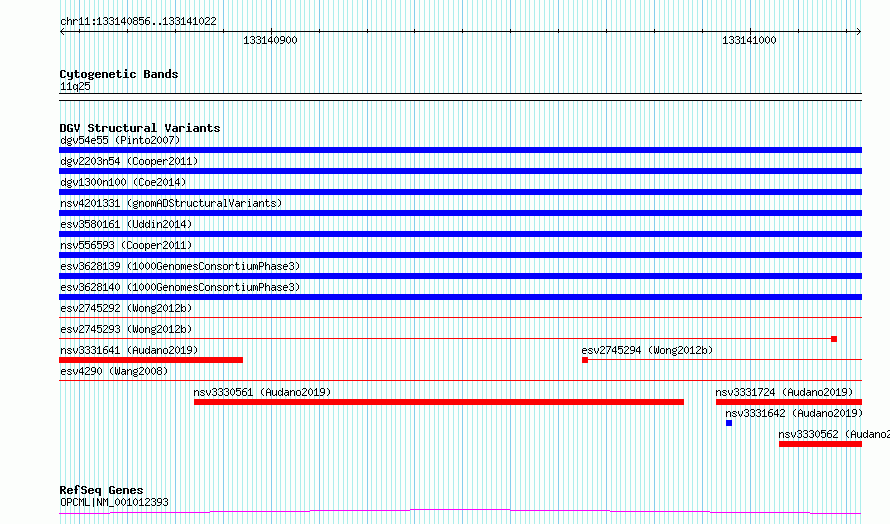The width and height of the screenshot is (890, 524).
Task: Open nsv3331642 (Audano2019) label
Action: pyautogui.click(x=794, y=413)
